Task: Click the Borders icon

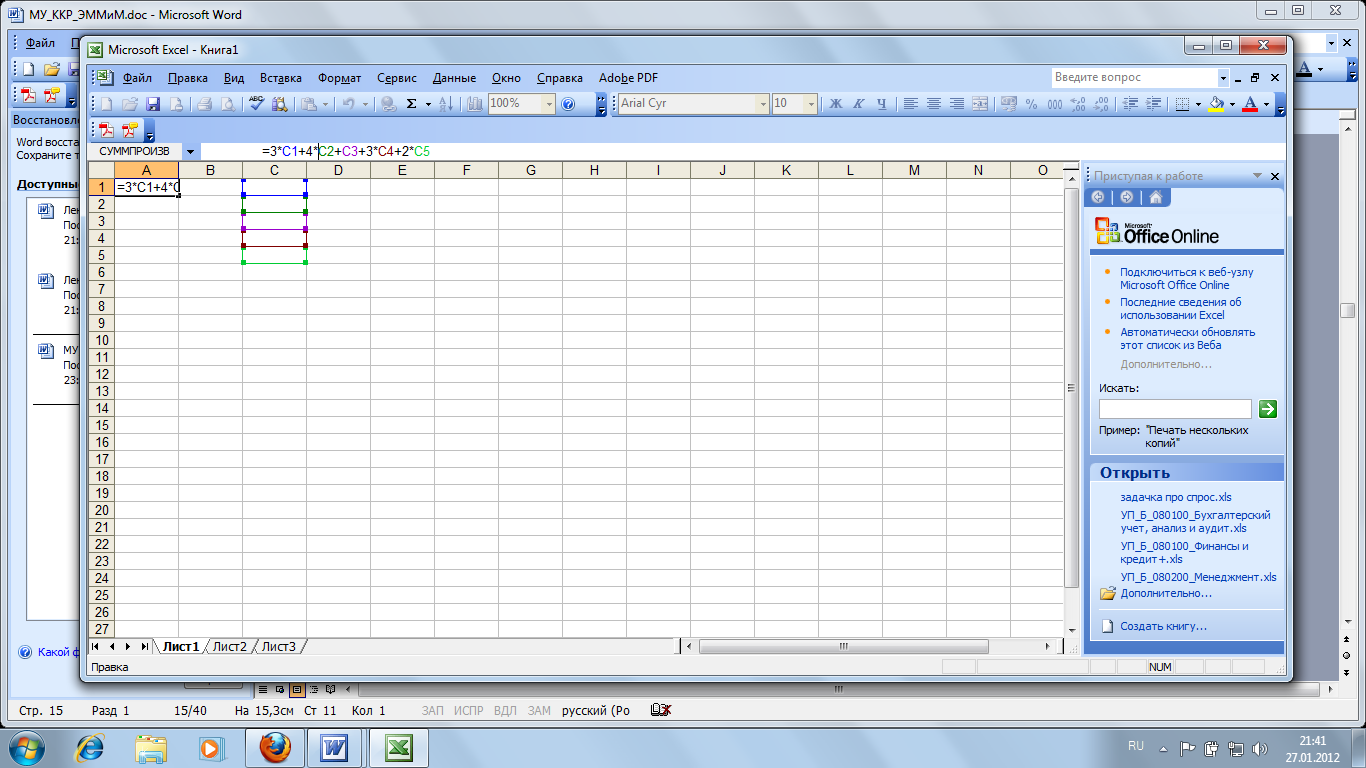Action: (x=1182, y=103)
